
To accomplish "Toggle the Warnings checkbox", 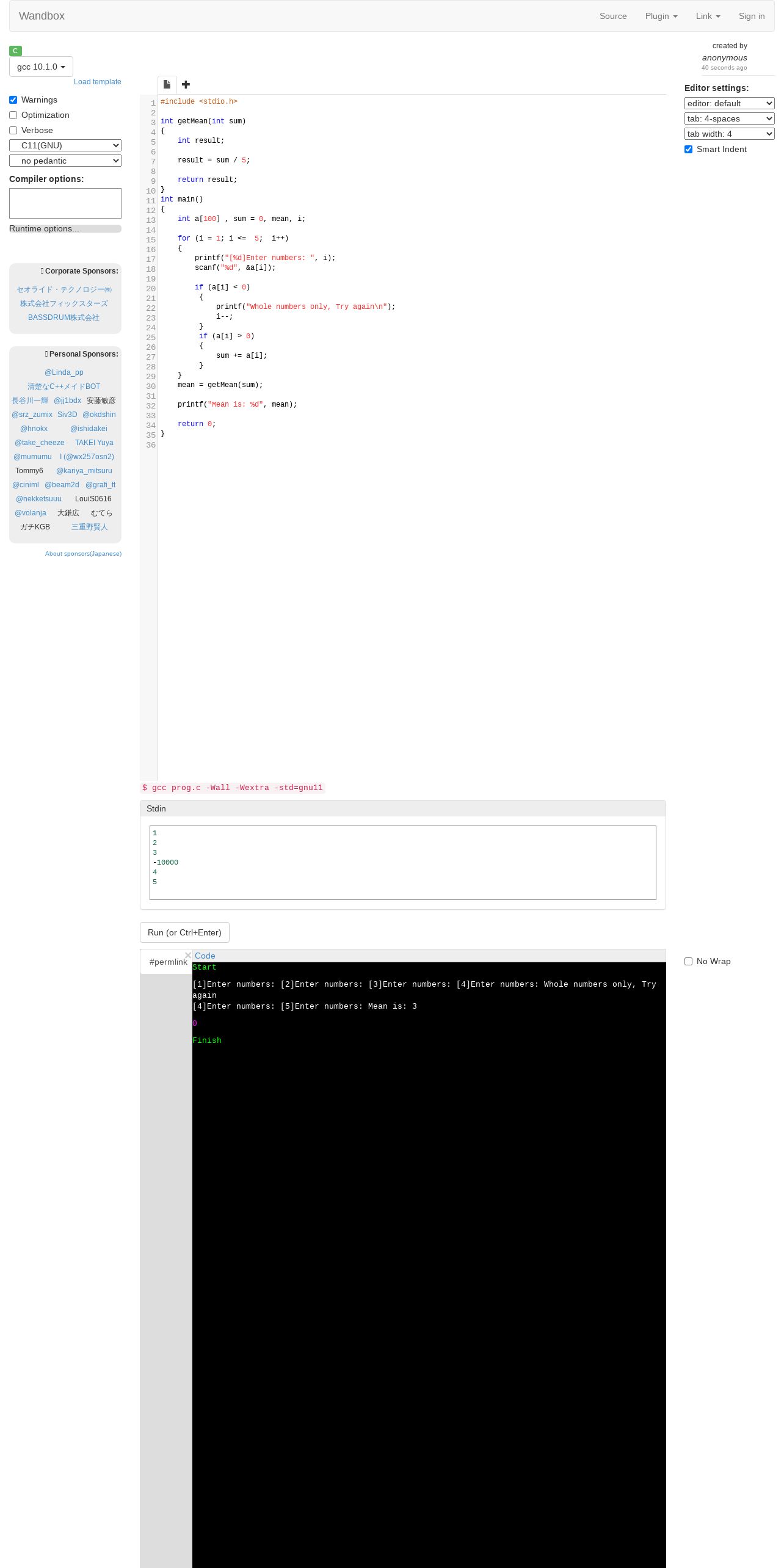I will pyautogui.click(x=13, y=100).
